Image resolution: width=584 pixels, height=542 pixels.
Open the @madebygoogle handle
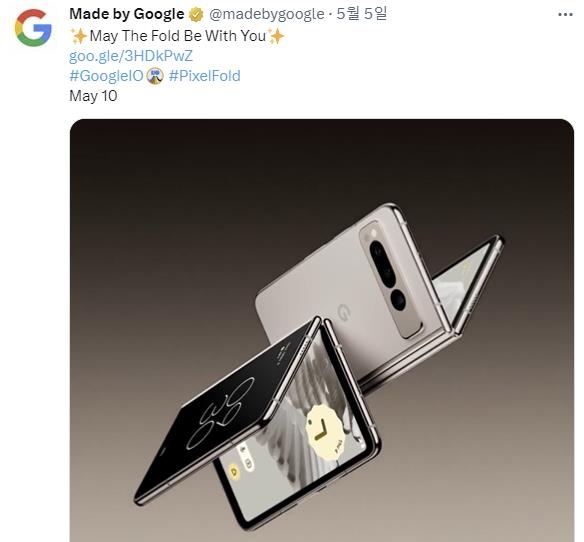tap(266, 14)
